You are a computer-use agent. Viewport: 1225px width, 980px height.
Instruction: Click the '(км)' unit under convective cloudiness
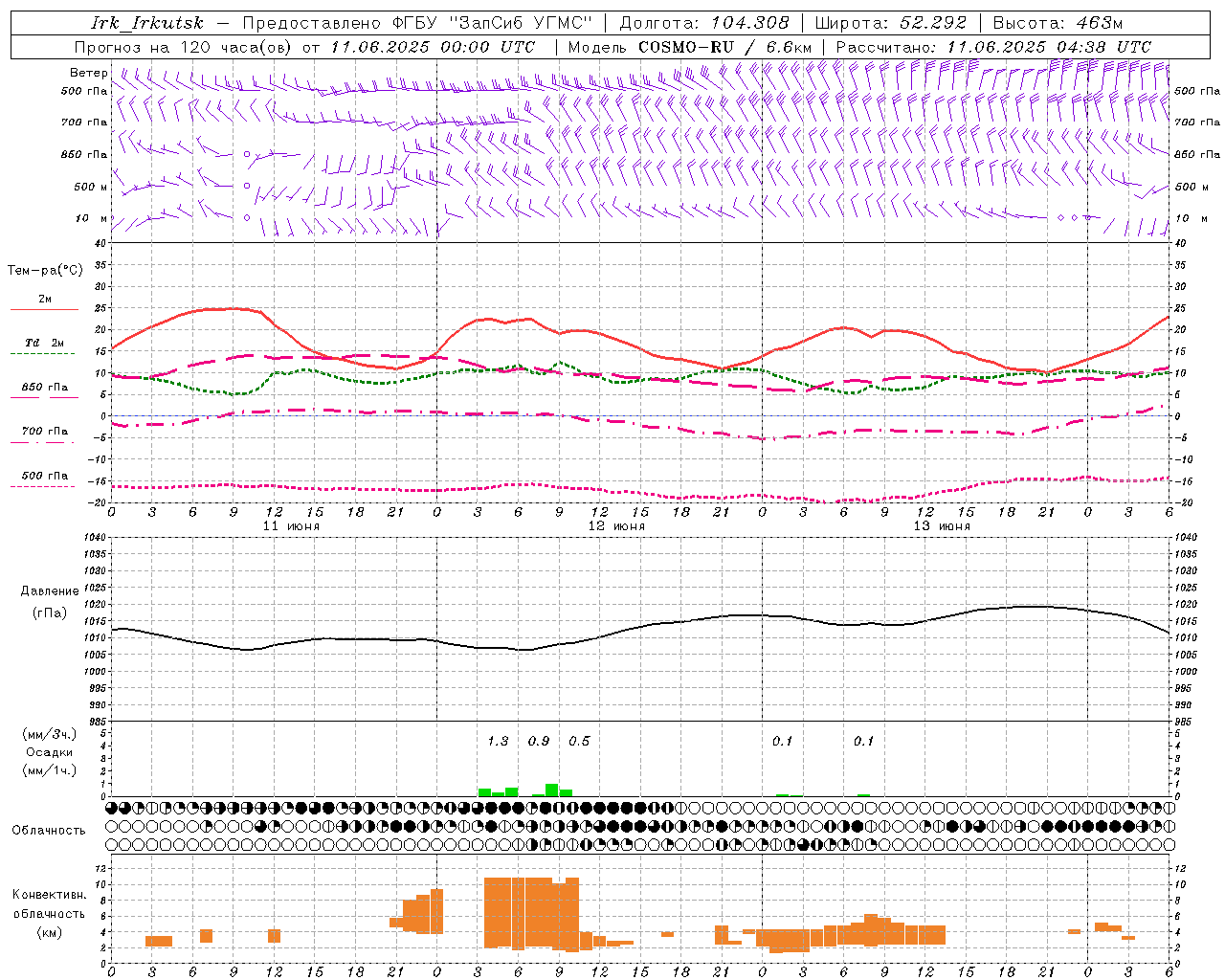click(x=50, y=931)
